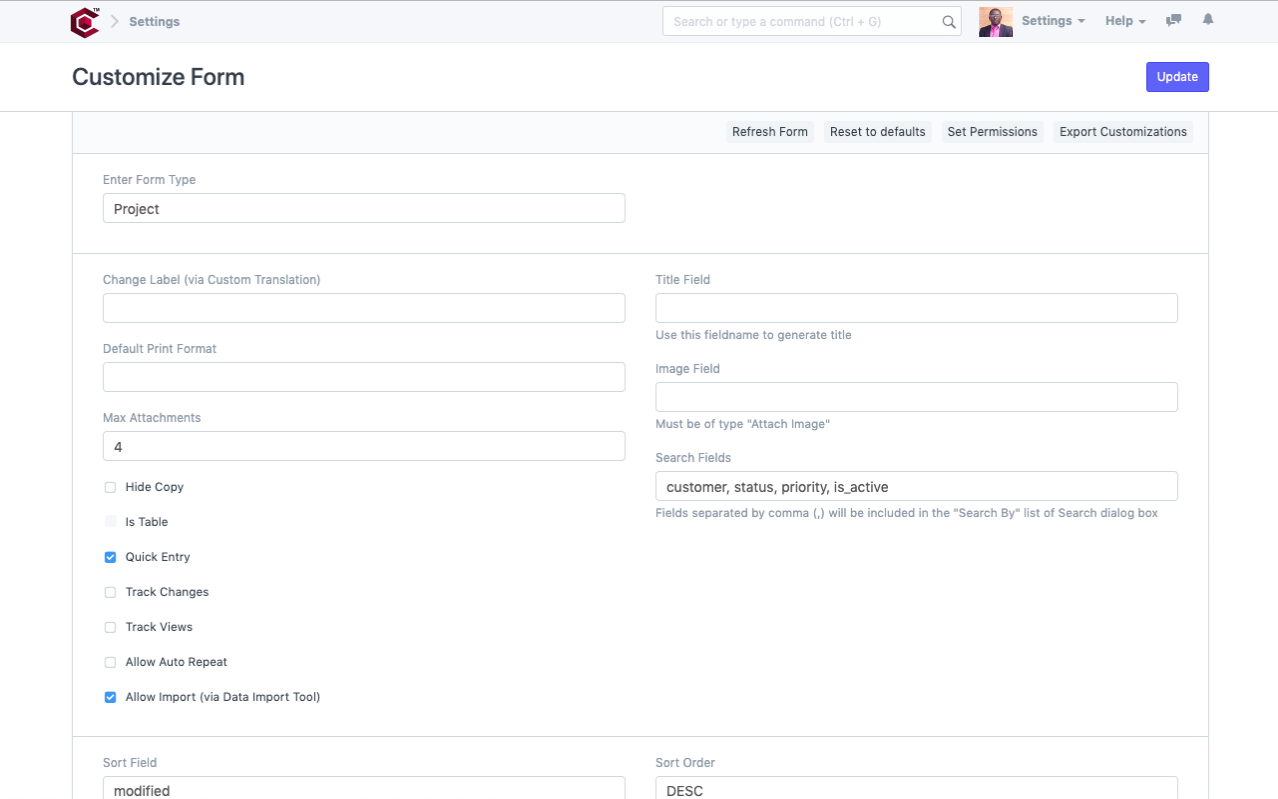Viewport: 1278px width, 799px height.
Task: Open Set Permissions
Action: tap(992, 131)
